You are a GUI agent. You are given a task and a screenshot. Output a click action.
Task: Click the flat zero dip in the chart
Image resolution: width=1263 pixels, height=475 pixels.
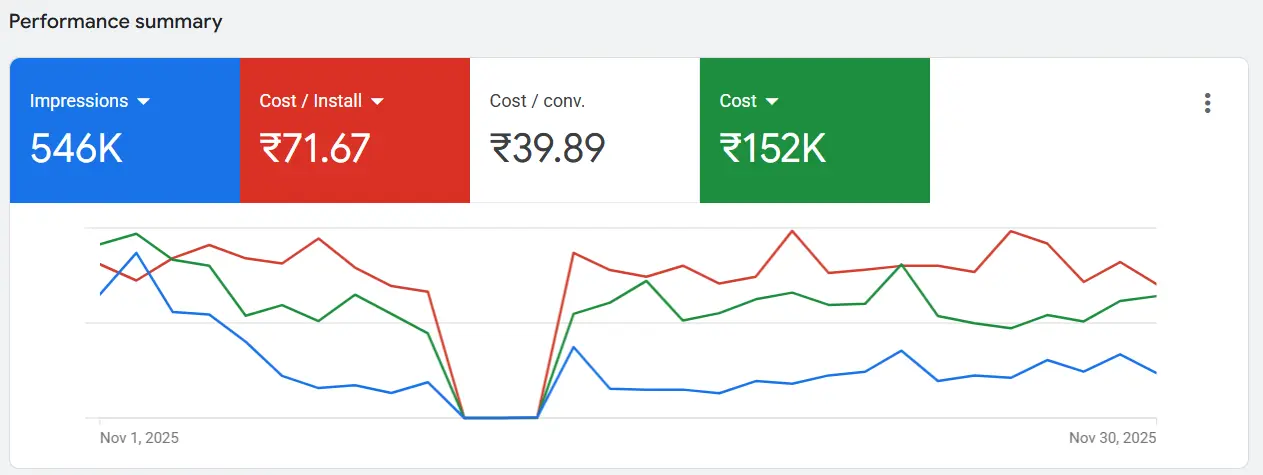click(x=501, y=417)
